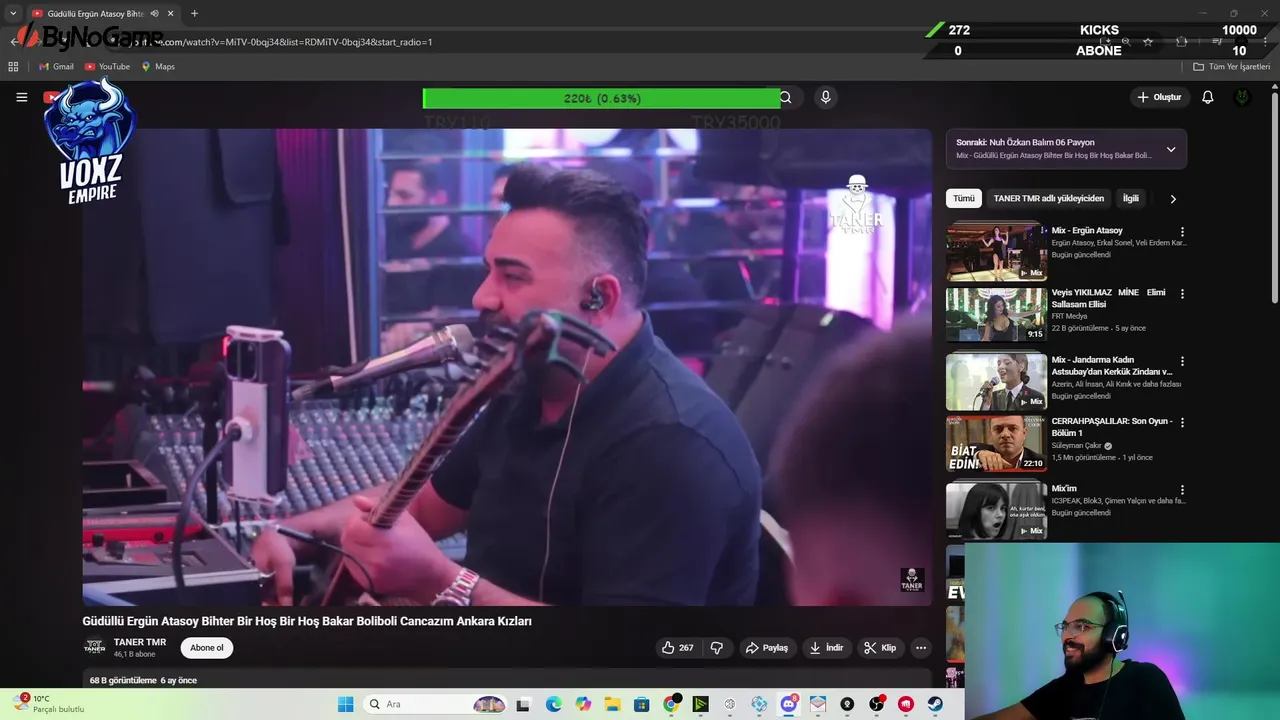Image resolution: width=1280 pixels, height=720 pixels.
Task: Open Microsoft Store from the taskbar
Action: click(x=641, y=704)
